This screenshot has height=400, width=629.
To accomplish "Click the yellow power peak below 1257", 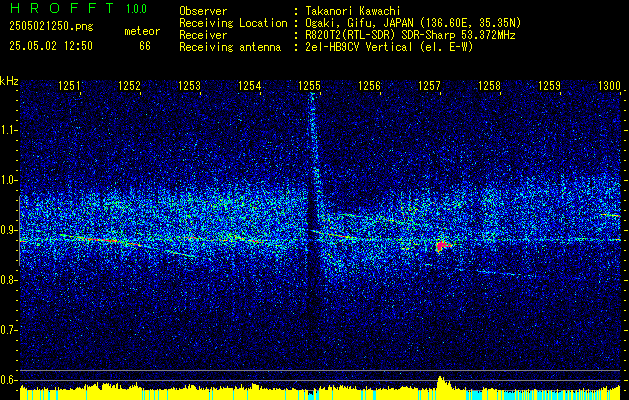I will [x=442, y=382].
